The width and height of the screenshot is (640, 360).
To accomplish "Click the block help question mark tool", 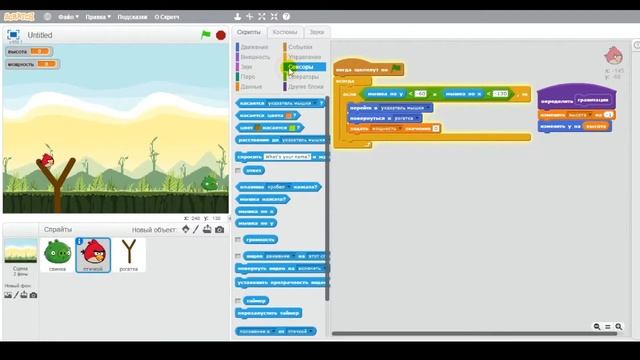I will [x=286, y=17].
